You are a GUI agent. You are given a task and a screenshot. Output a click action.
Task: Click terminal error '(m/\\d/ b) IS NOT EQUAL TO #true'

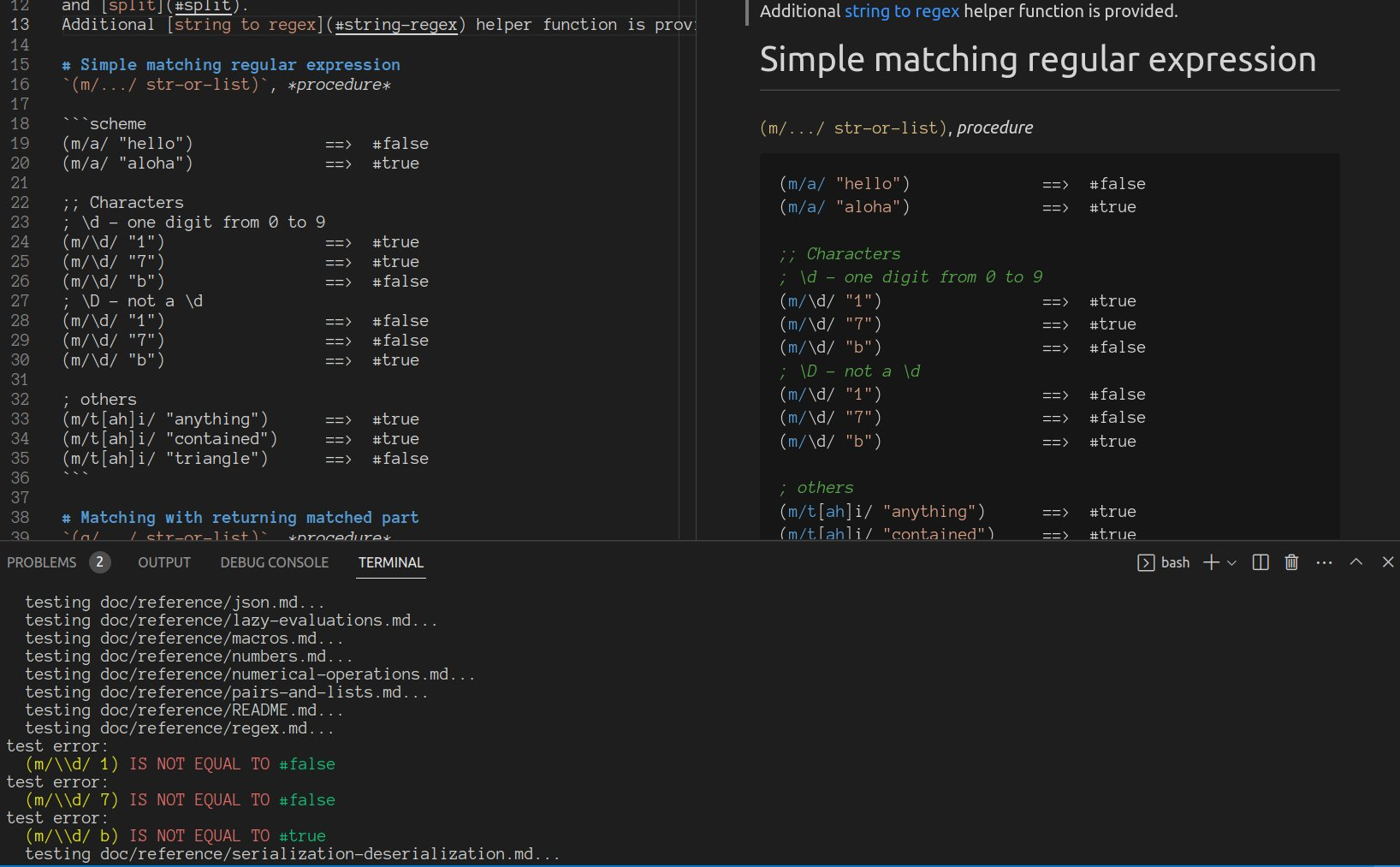pyautogui.click(x=175, y=836)
